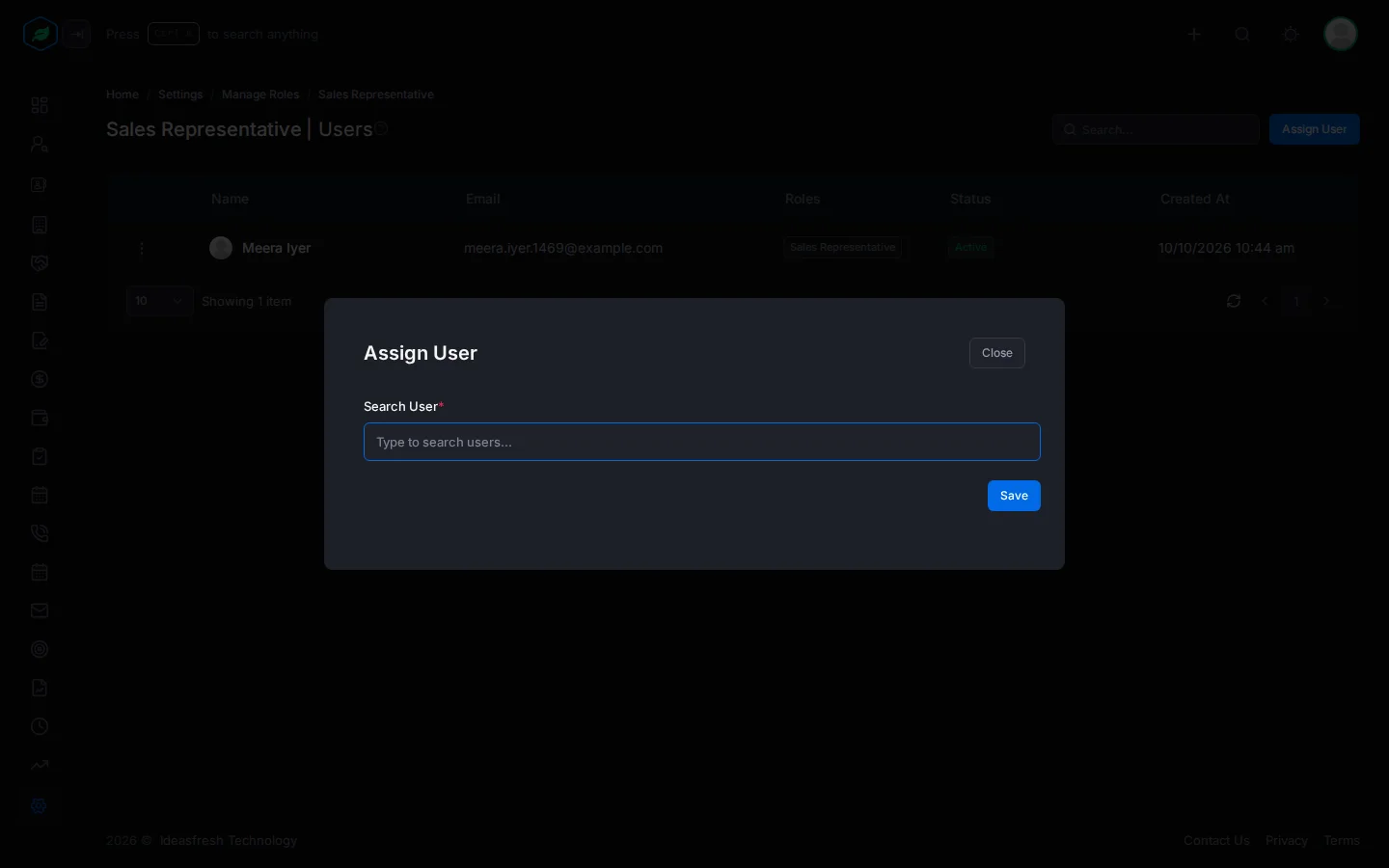1389x868 pixels.
Task: Click the Name column header
Action: click(x=231, y=199)
